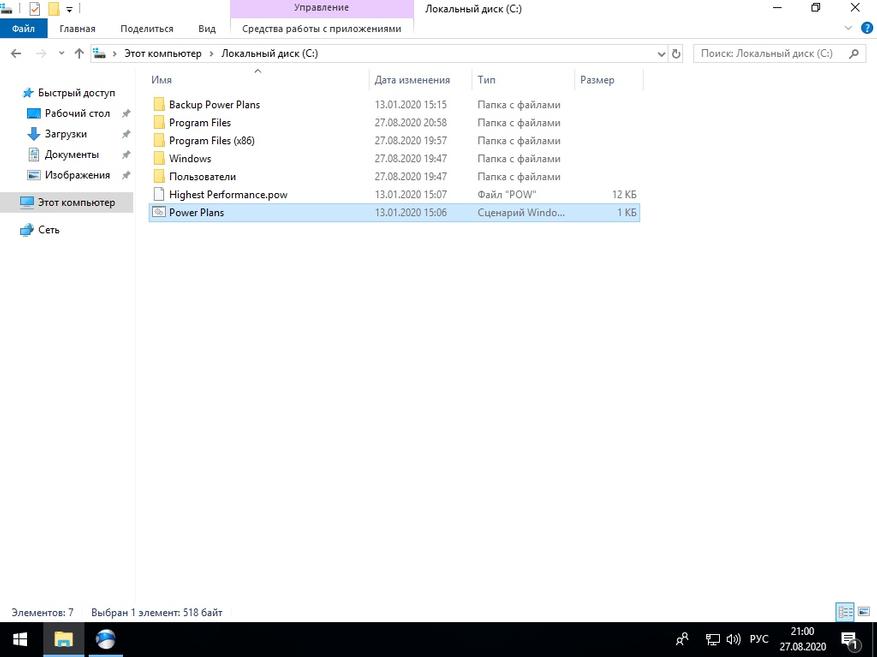This screenshot has width=877, height=657.
Task: Go back with the left arrow button
Action: pos(16,54)
